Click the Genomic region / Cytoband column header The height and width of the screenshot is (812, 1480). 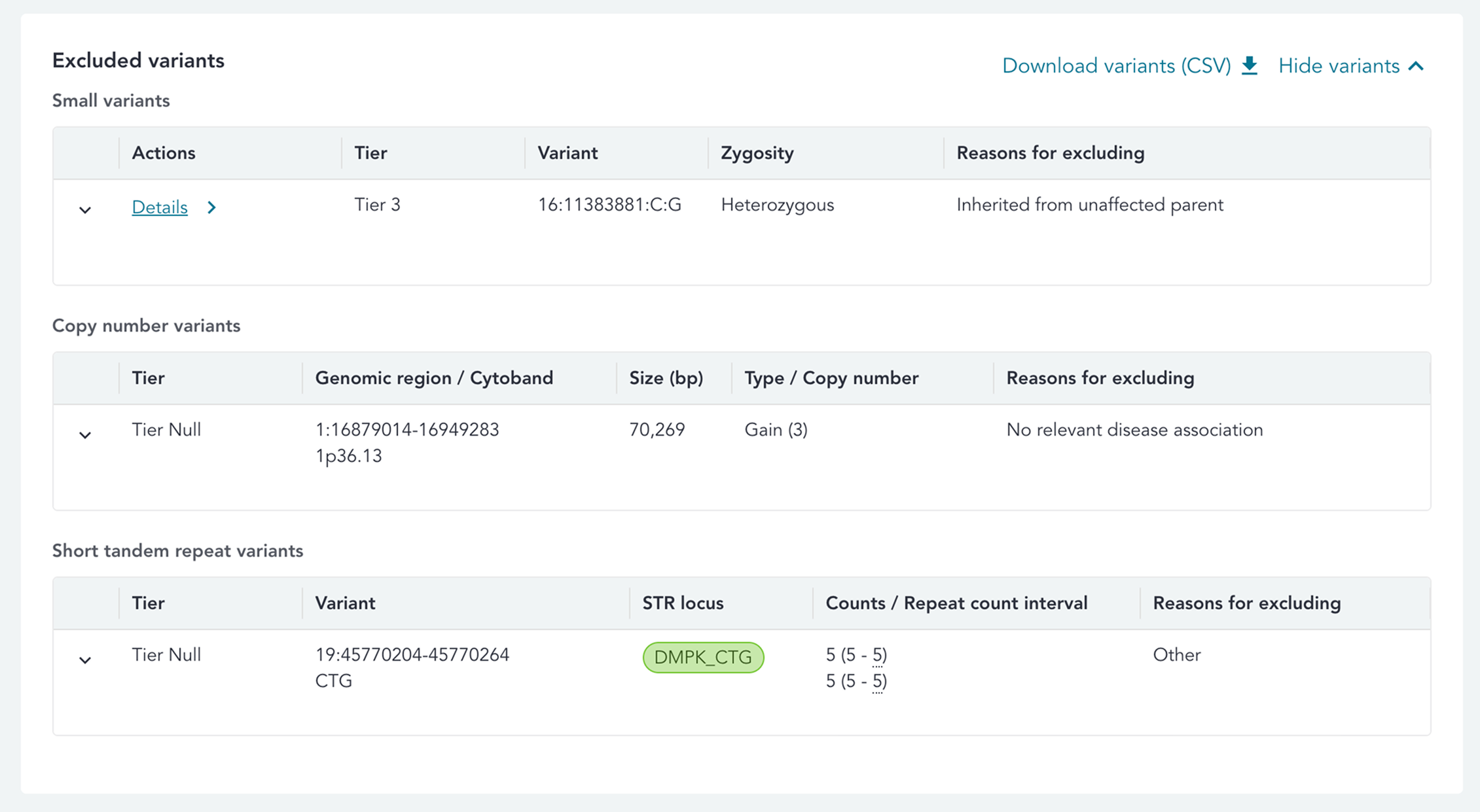434,378
